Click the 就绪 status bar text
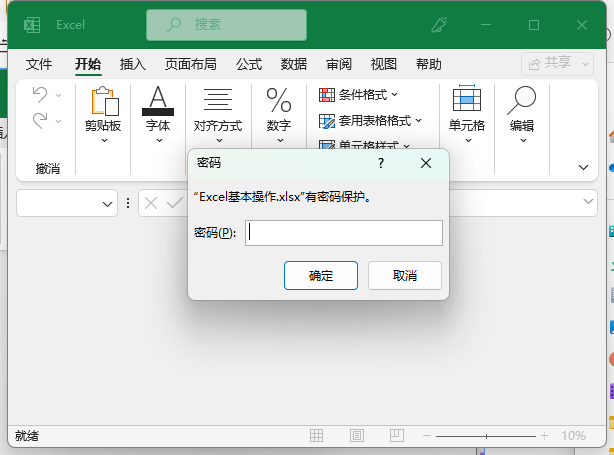The width and height of the screenshot is (614, 455). [x=27, y=436]
